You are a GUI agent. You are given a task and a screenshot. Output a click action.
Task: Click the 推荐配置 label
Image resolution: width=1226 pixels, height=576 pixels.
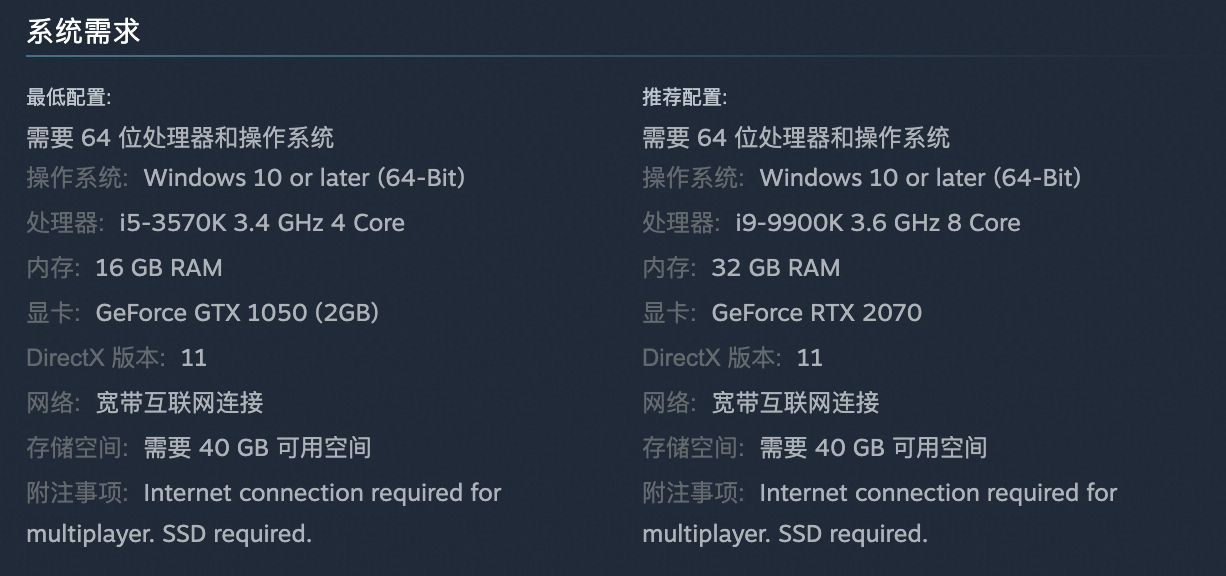684,97
